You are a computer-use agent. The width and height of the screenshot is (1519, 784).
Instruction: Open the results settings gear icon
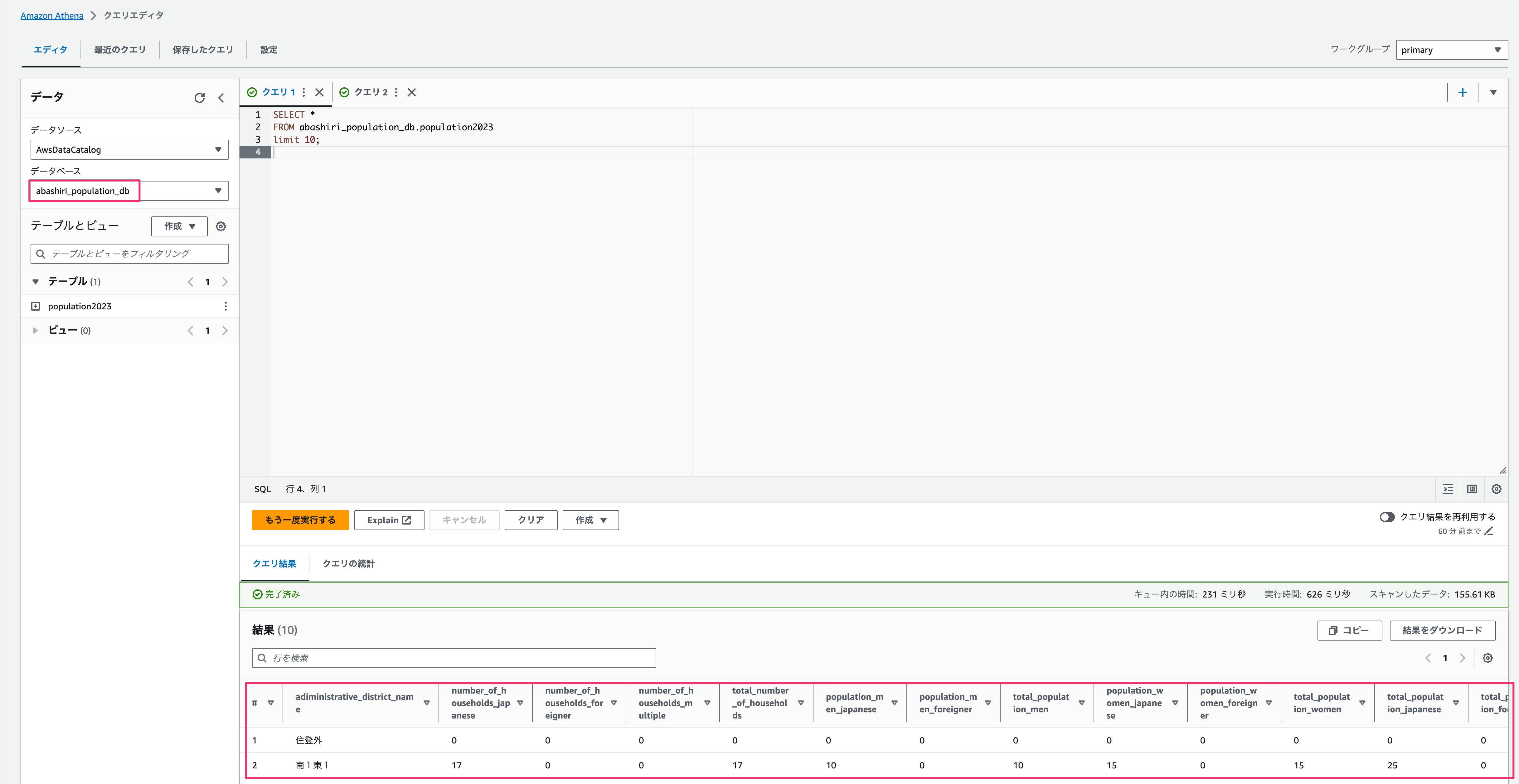pyautogui.click(x=1488, y=658)
